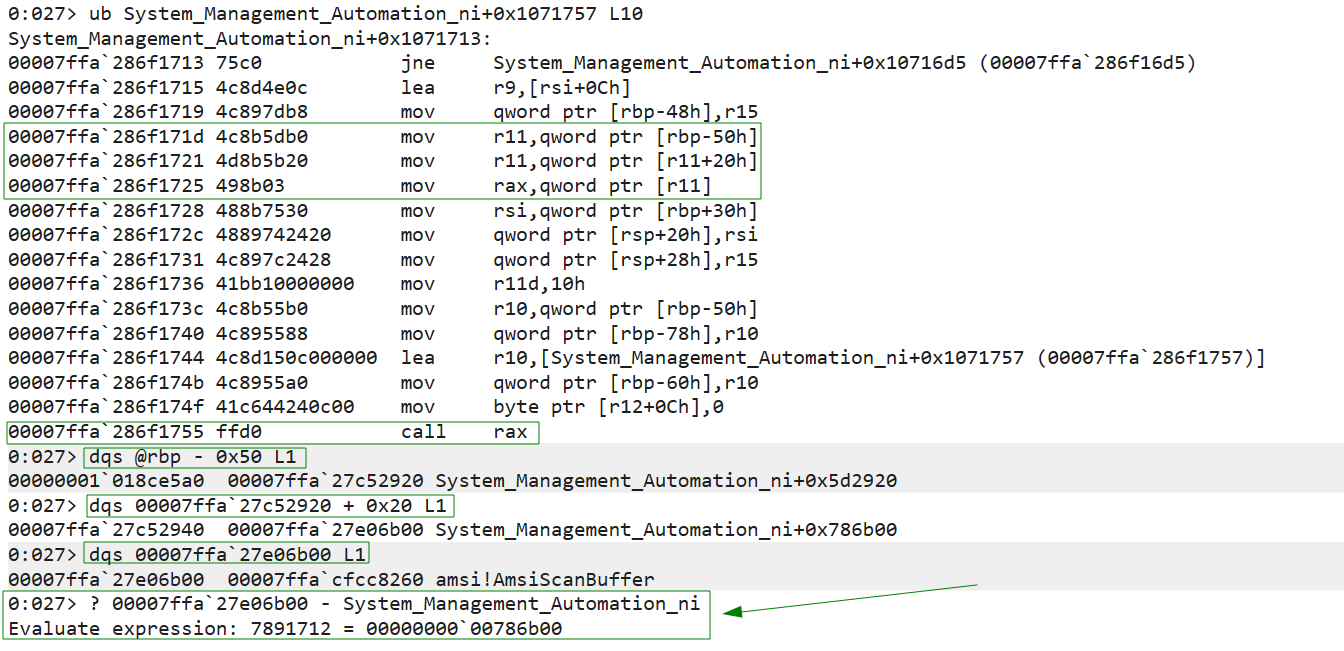The height and width of the screenshot is (651, 1344).
Task: Click the System_Management_Automation_ni+0x786b00 symbol
Action: [x=666, y=530]
